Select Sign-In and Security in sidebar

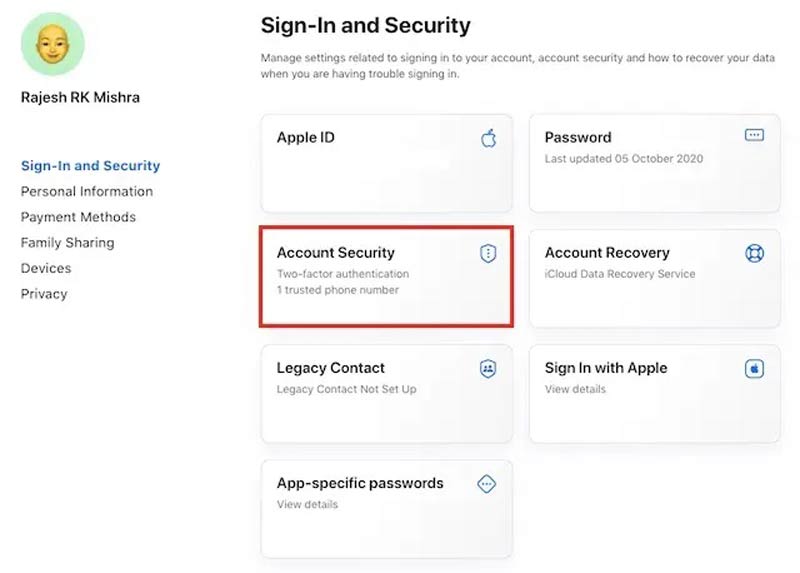pyautogui.click(x=90, y=166)
